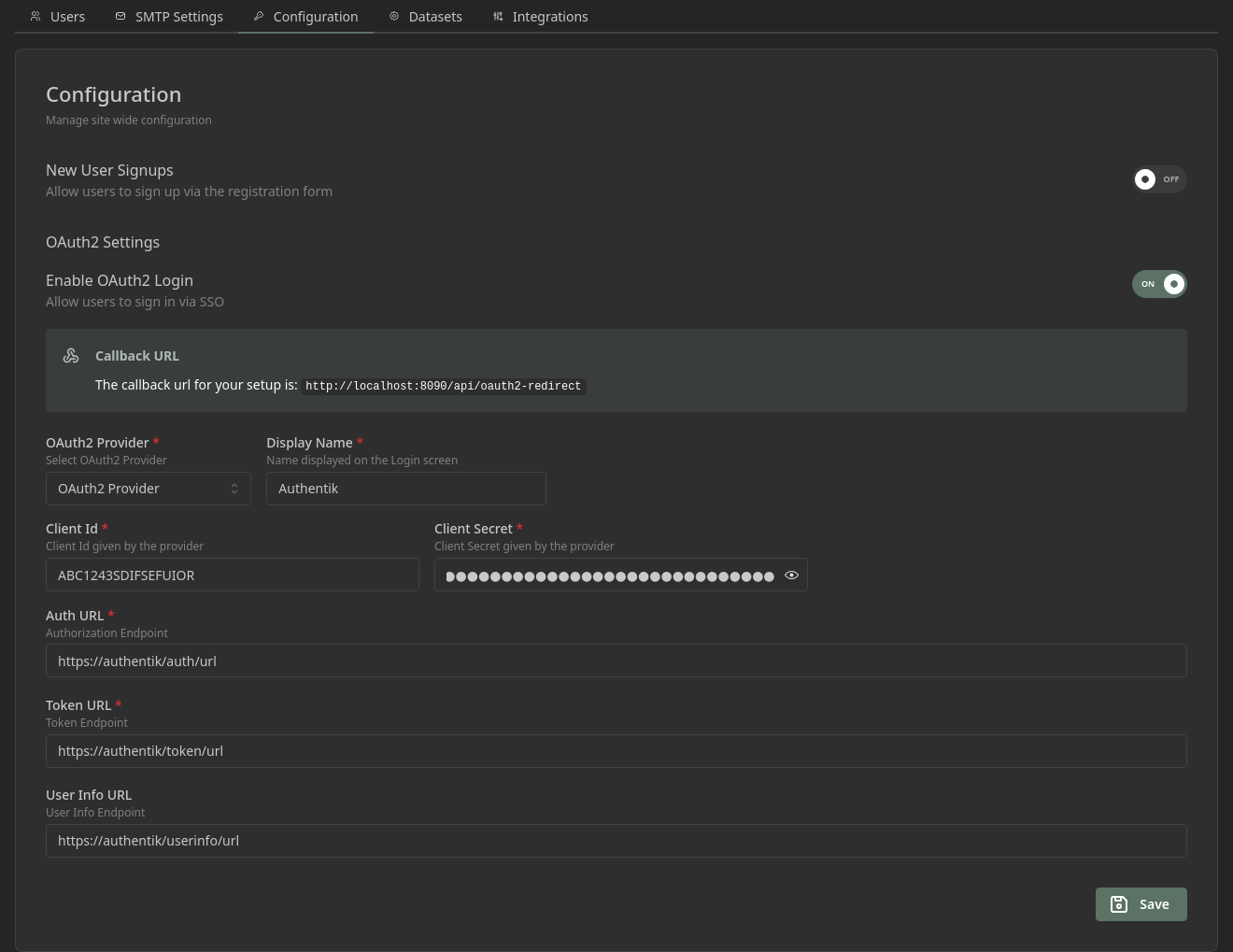Click the Users people icon
This screenshot has width=1233, height=952.
pos(35,17)
